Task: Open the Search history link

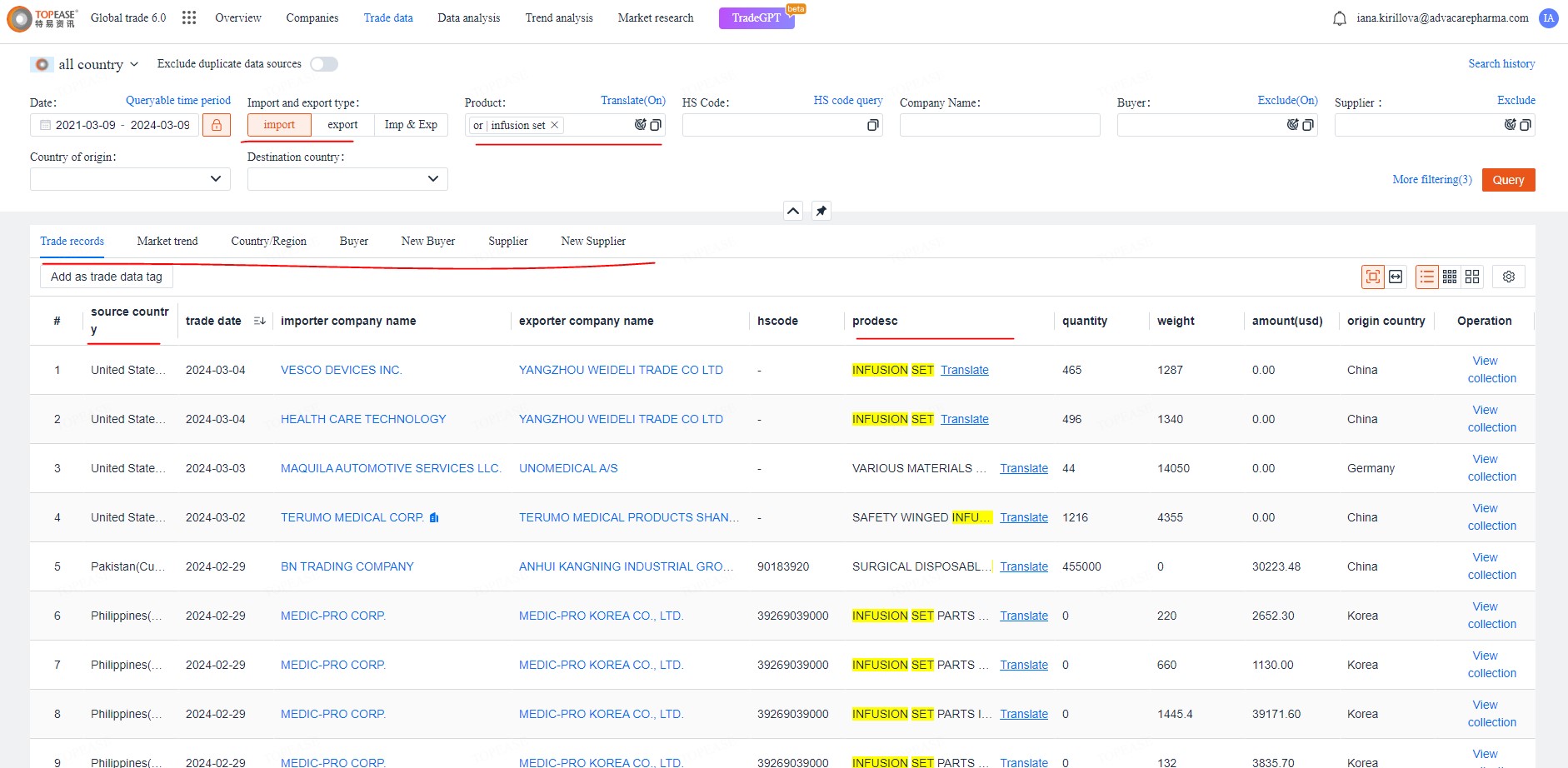Action: click(1501, 64)
